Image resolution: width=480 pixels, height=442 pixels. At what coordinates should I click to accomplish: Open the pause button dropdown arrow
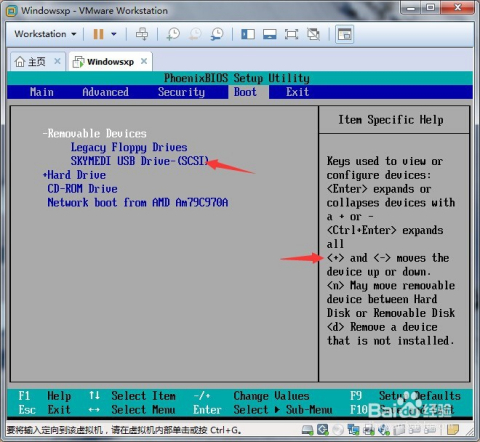114,34
